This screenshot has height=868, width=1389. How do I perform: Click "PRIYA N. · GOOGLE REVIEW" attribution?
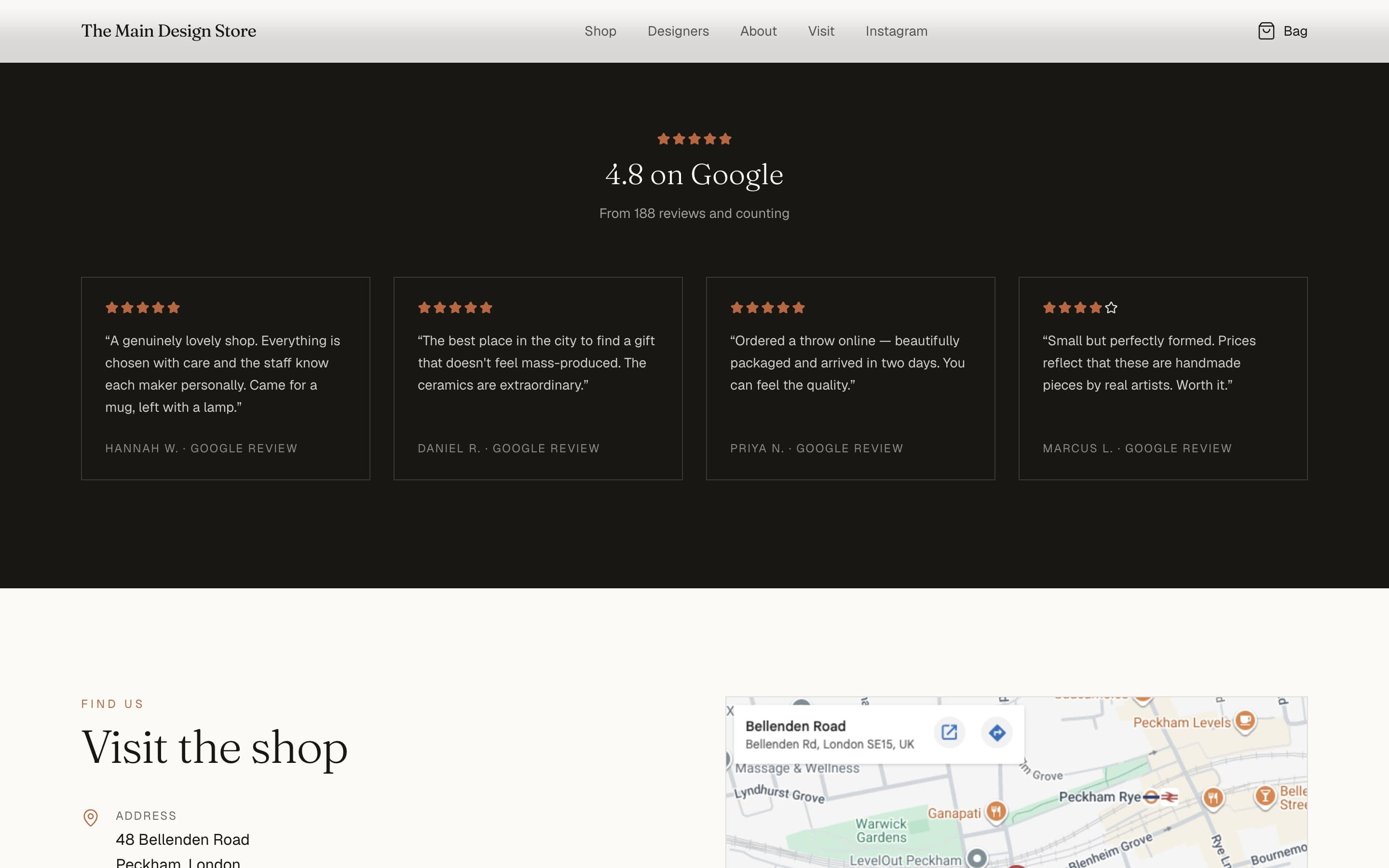coord(817,448)
